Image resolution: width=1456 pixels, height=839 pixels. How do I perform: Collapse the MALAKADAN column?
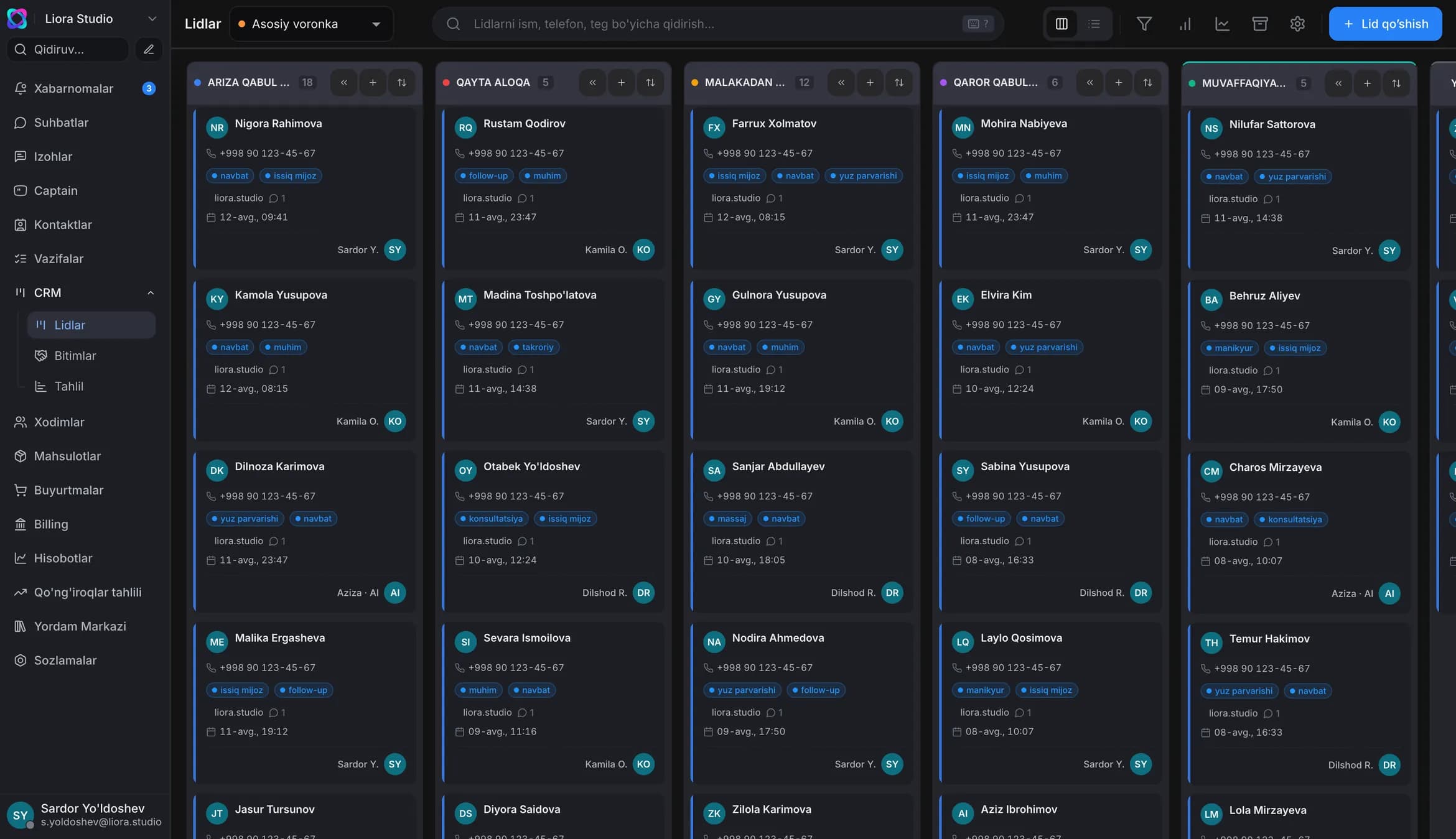(x=841, y=82)
